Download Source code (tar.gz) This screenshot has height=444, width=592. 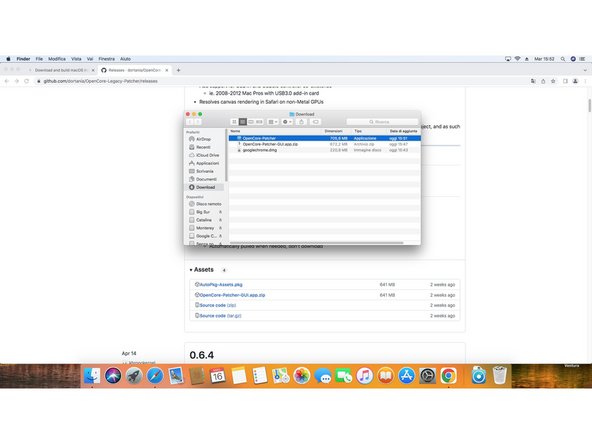tap(220, 316)
